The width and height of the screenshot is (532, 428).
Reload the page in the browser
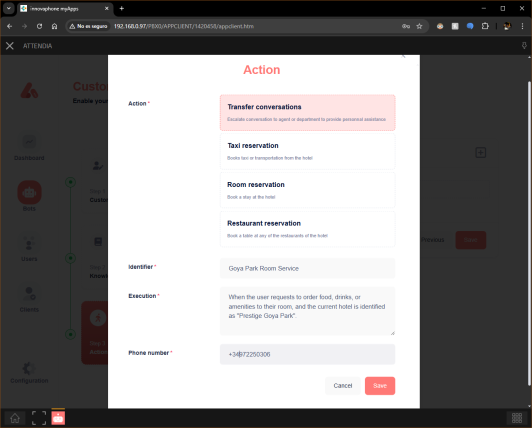point(39,26)
